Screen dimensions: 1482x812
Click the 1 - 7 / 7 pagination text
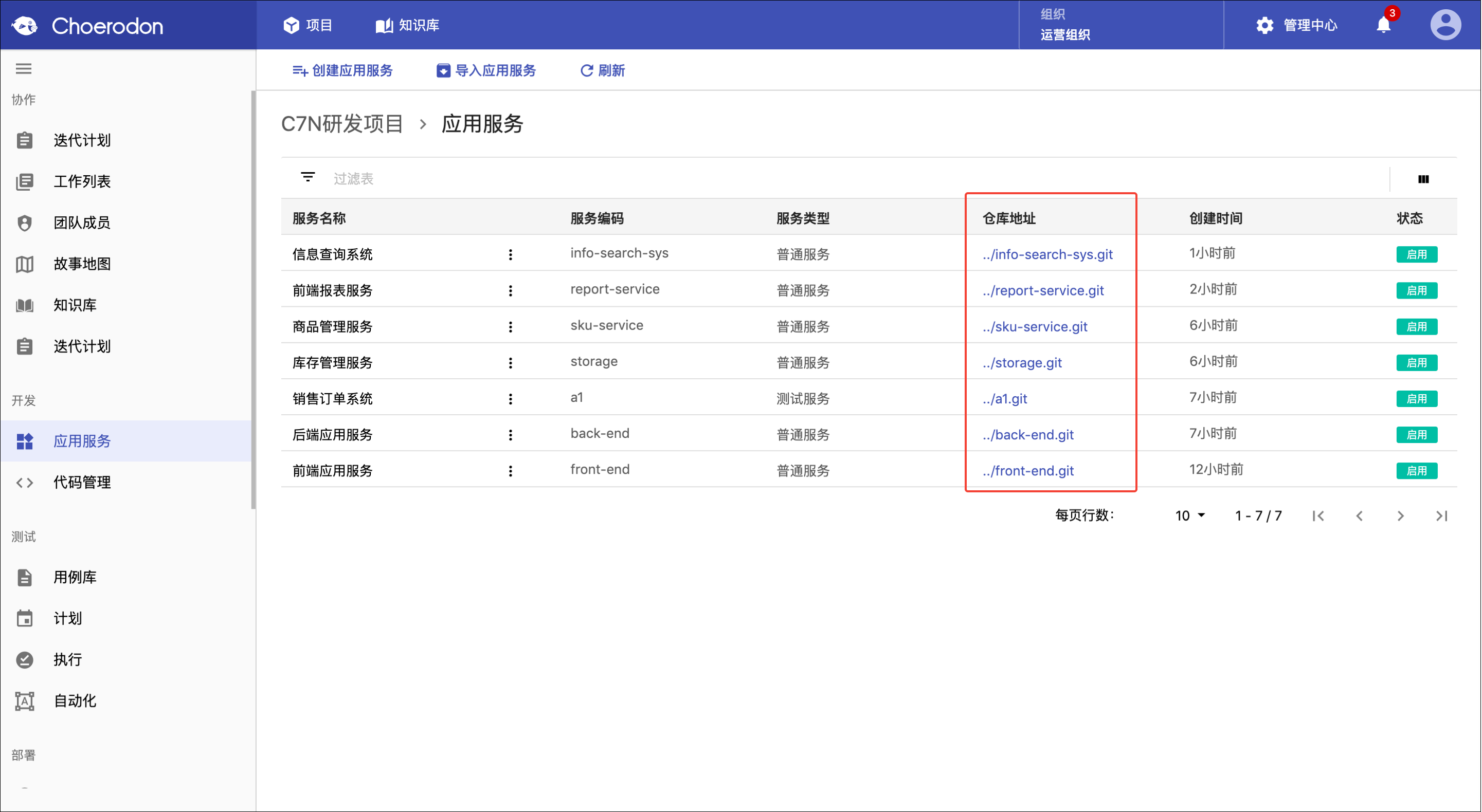pyautogui.click(x=1258, y=516)
